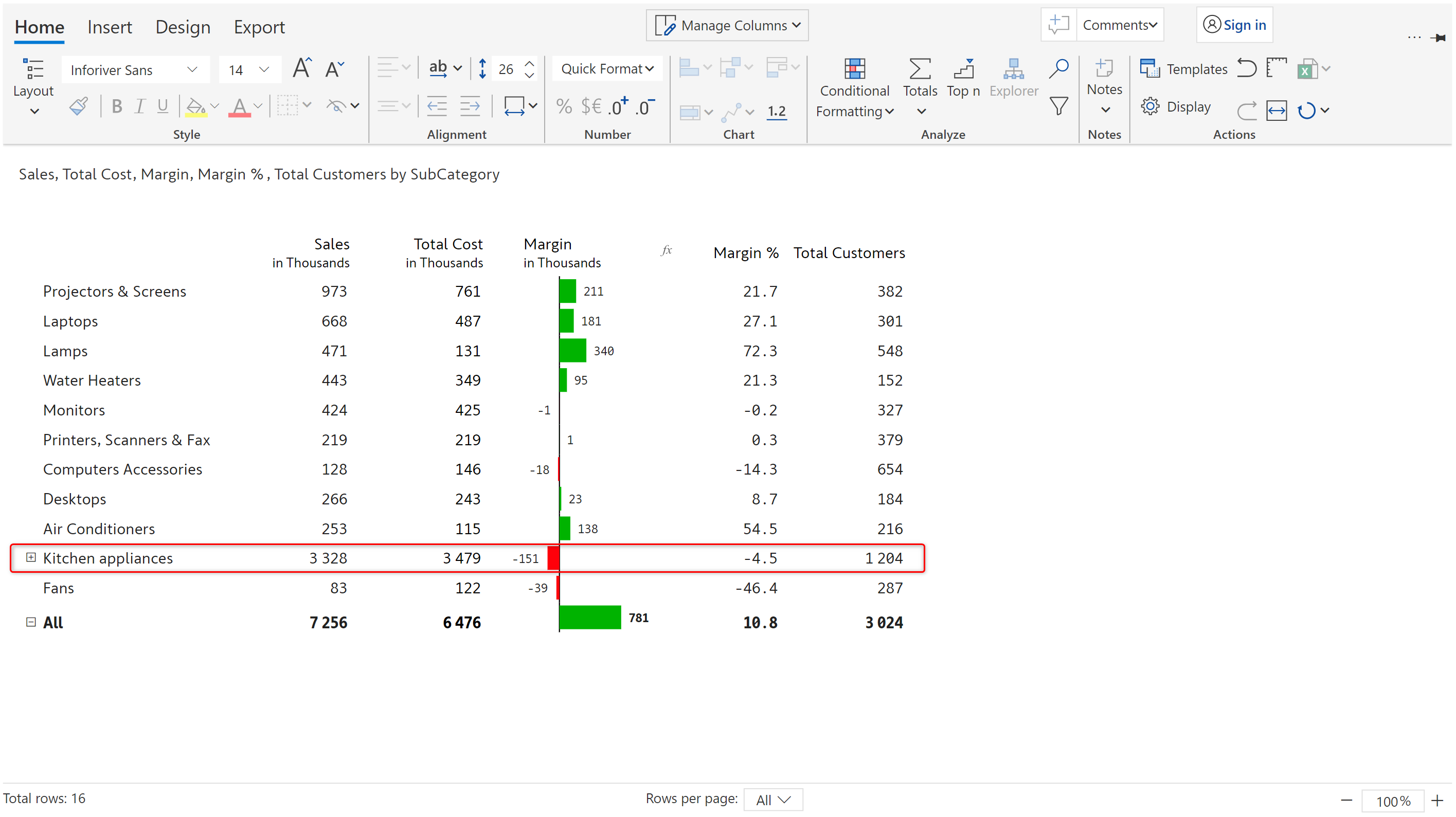Toggle bold text formatting

click(117, 106)
